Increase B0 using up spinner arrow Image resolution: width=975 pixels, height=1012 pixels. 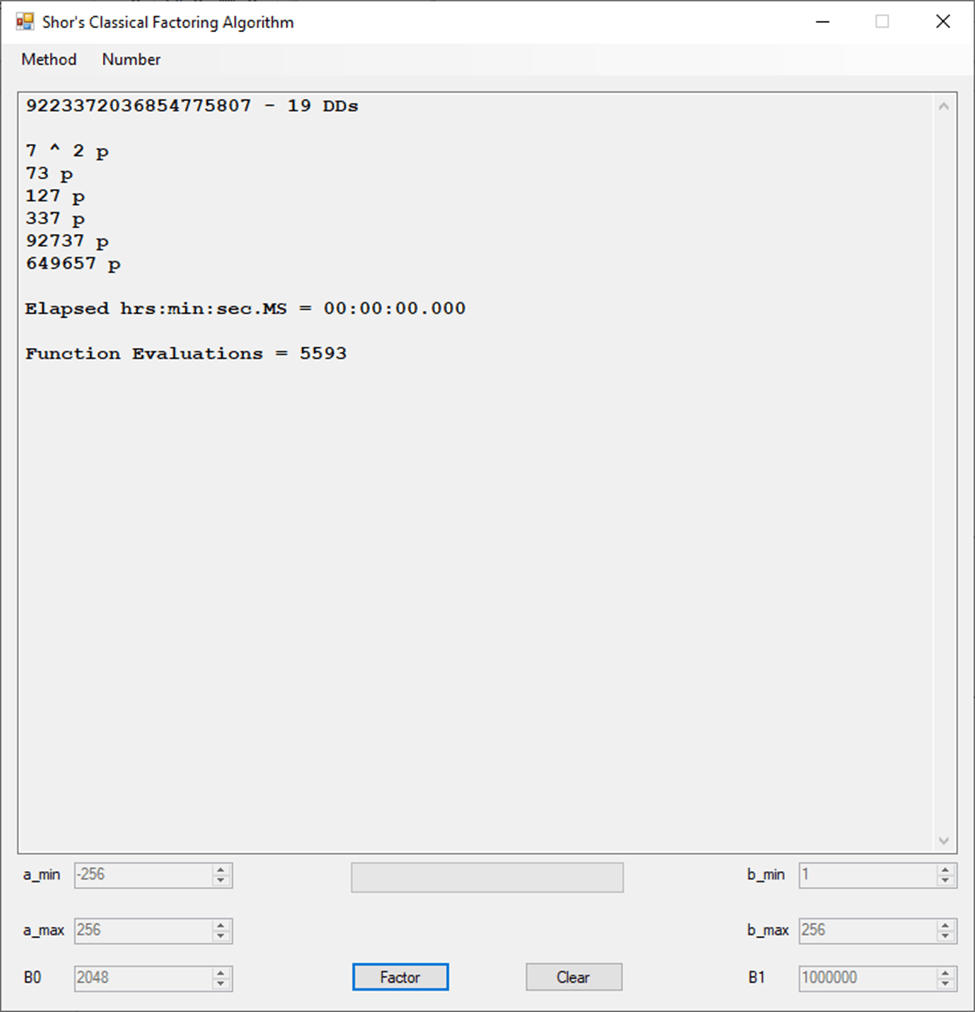point(221,973)
